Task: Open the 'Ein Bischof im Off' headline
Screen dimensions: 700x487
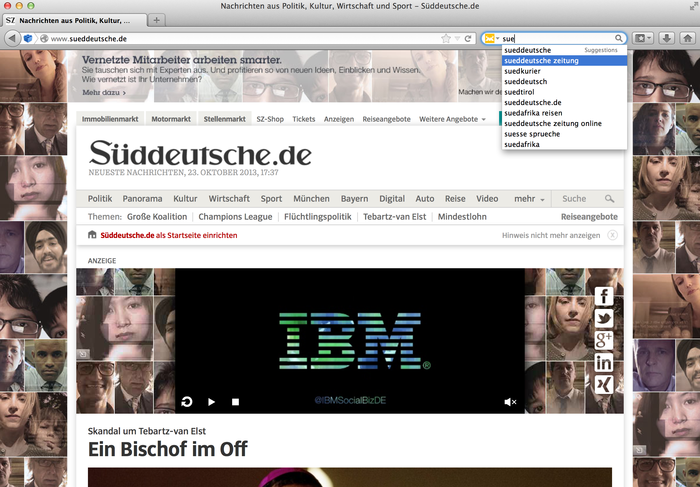Action: pyautogui.click(x=168, y=449)
